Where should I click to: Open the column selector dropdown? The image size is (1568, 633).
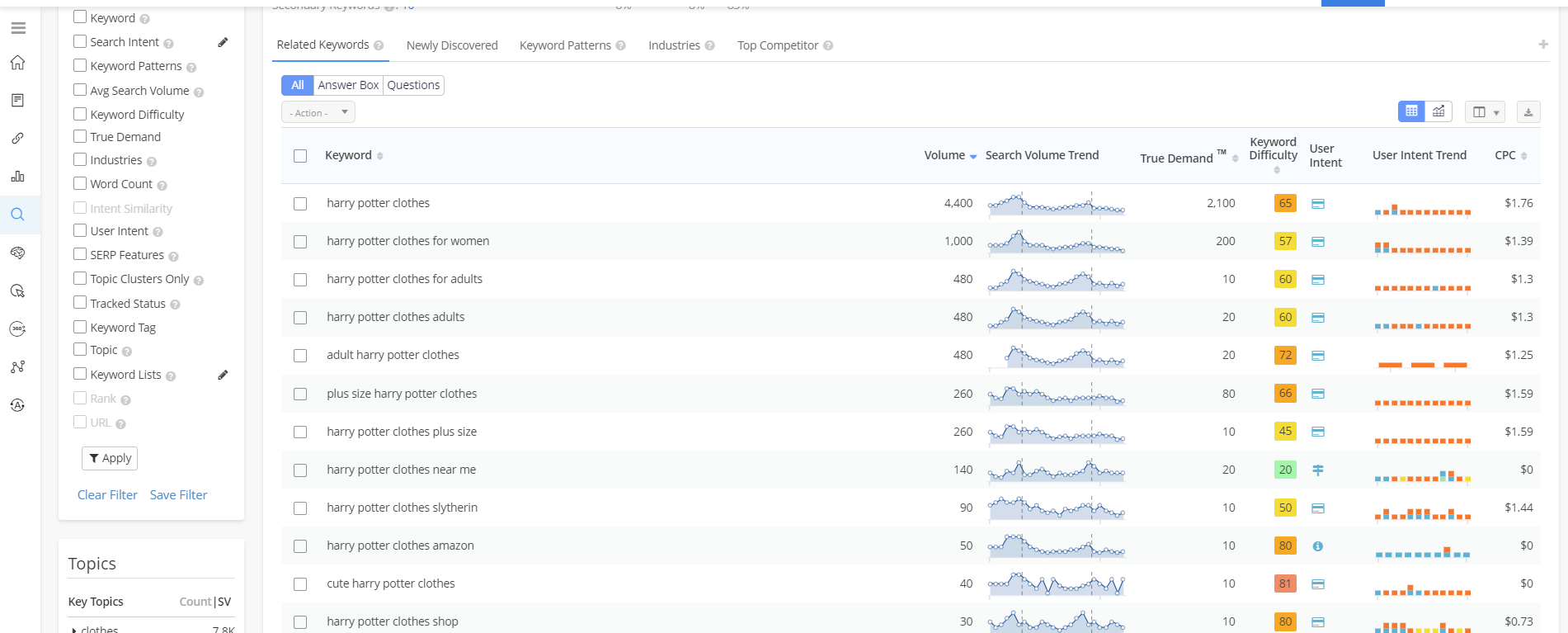1485,112
